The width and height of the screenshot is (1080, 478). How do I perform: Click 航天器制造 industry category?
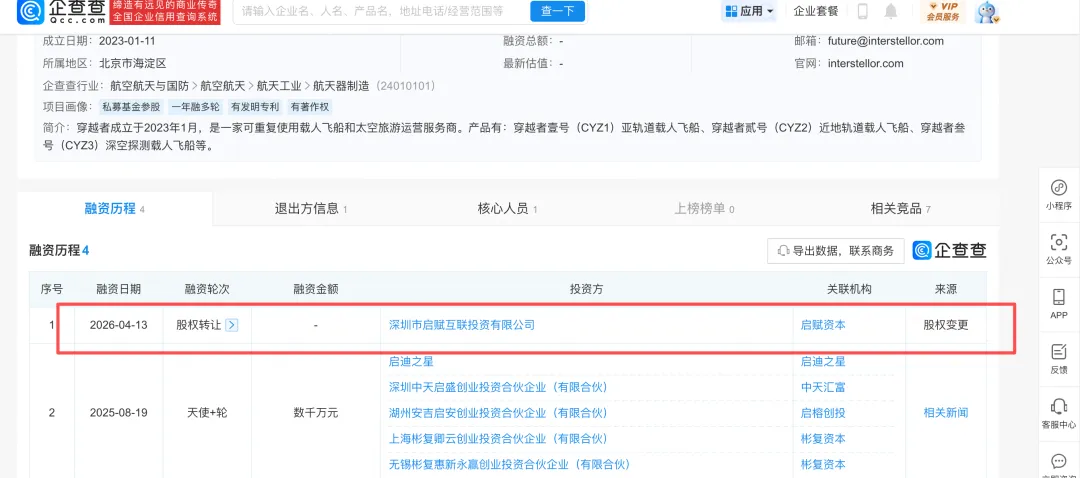click(340, 86)
